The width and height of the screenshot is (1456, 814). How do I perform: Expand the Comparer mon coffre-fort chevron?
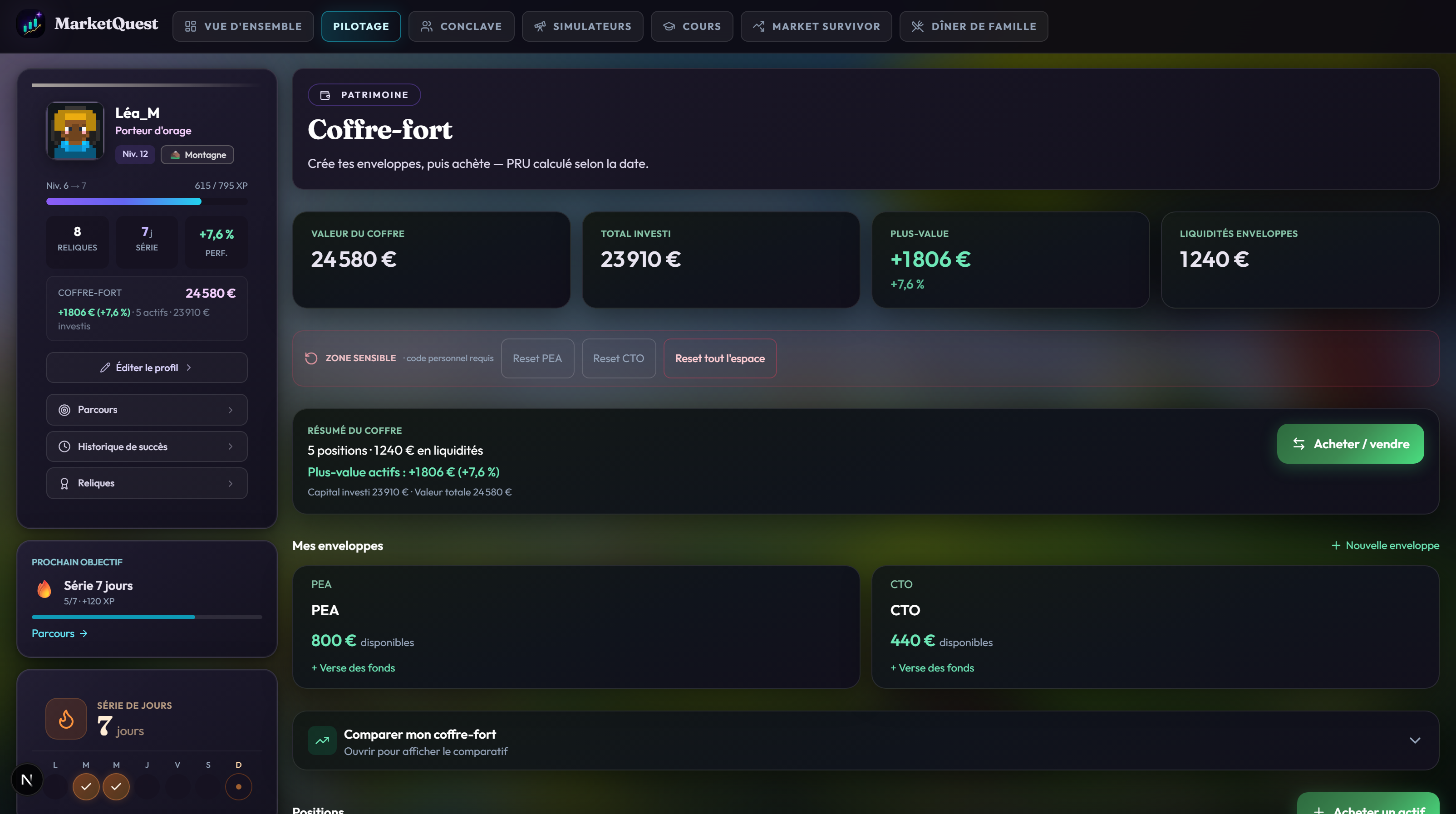(1415, 740)
